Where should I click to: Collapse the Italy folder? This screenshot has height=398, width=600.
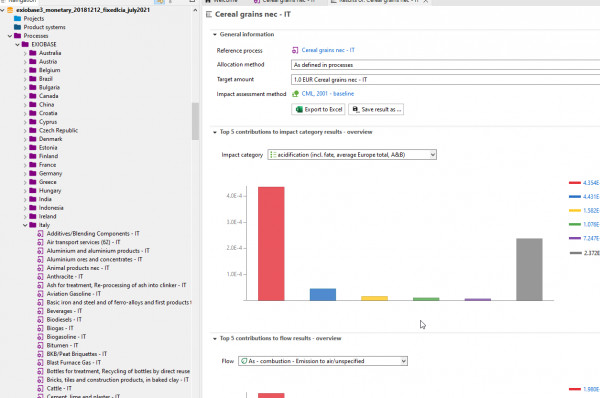(25, 225)
